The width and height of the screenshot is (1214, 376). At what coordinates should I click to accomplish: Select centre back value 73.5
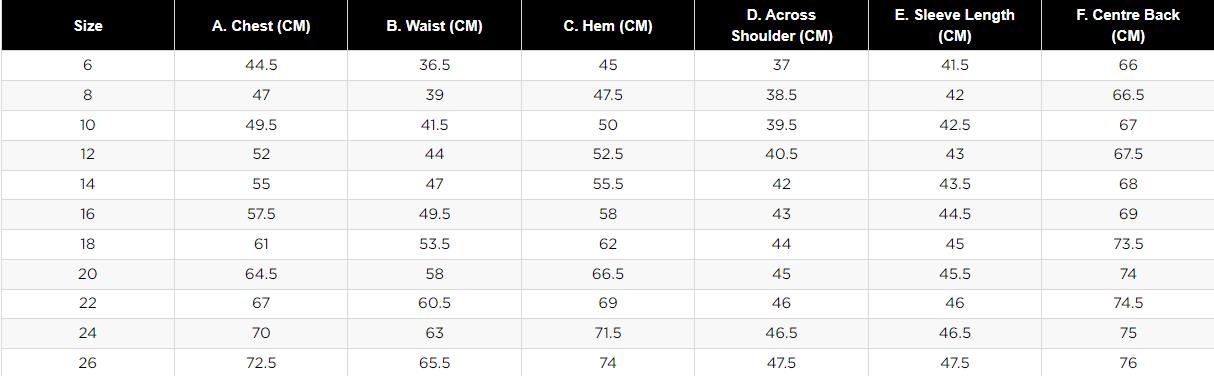(1128, 244)
